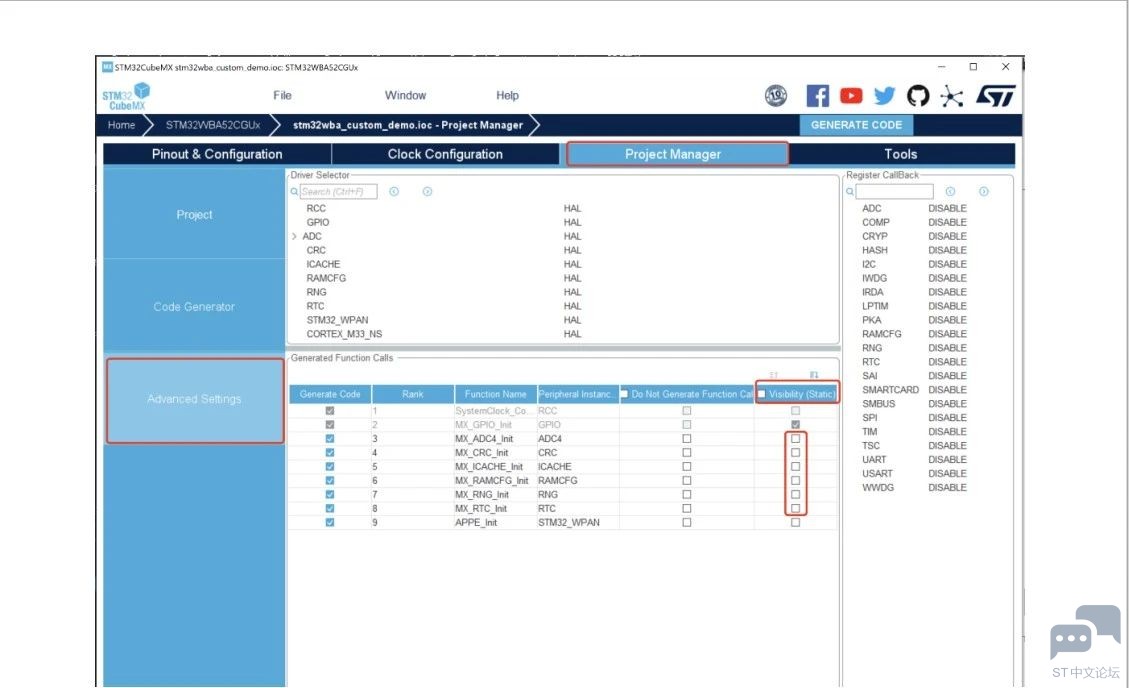Go to previous Register CallBack search result
Screen dimensions: 1129x688
tap(950, 191)
